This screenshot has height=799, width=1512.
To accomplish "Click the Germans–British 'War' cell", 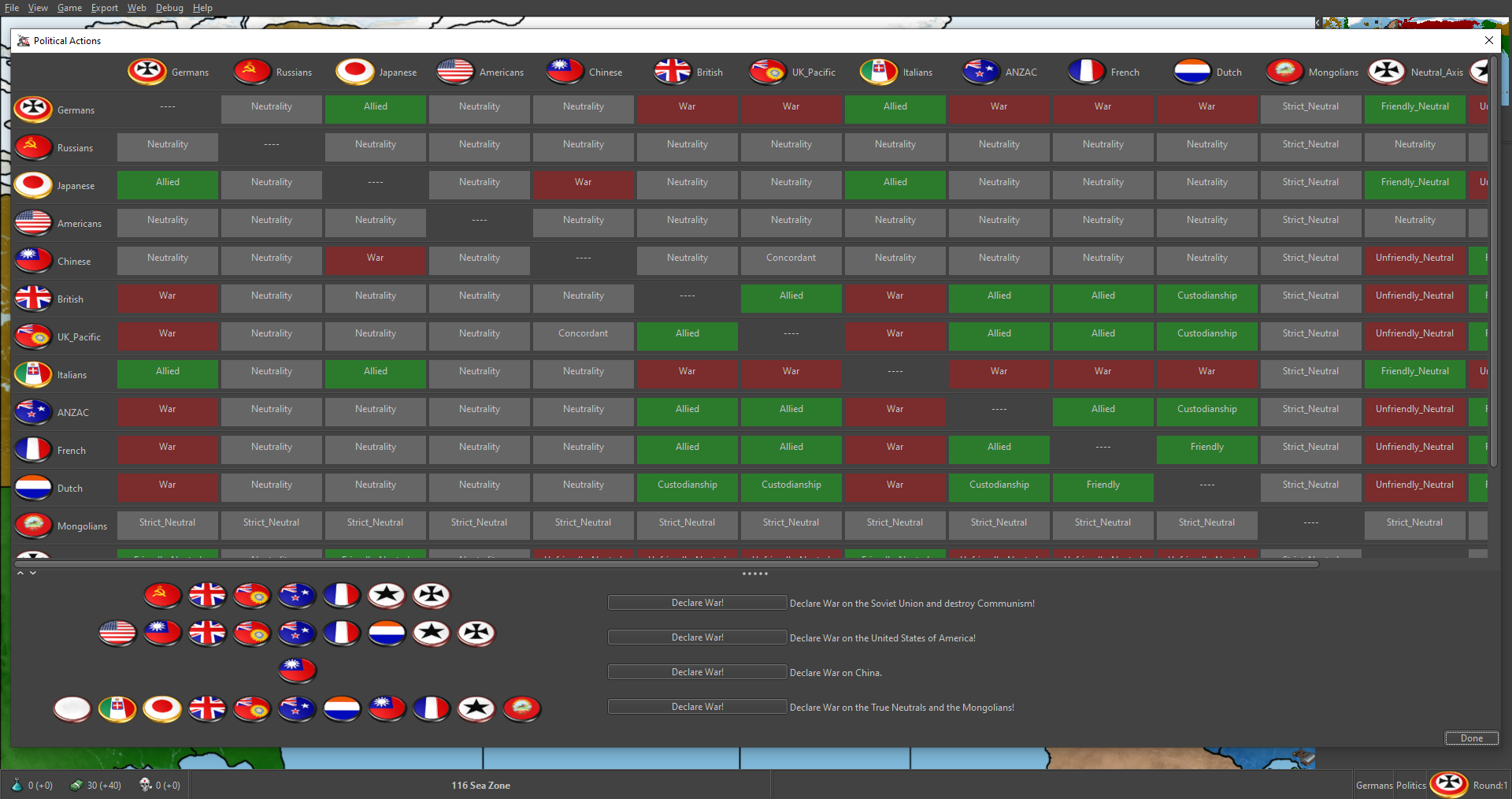I will click(x=687, y=109).
